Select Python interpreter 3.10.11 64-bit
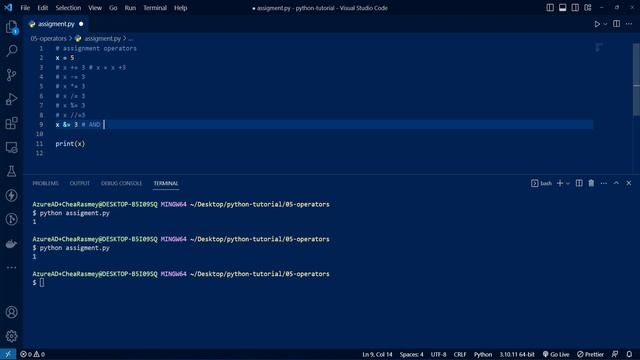 coord(517,354)
